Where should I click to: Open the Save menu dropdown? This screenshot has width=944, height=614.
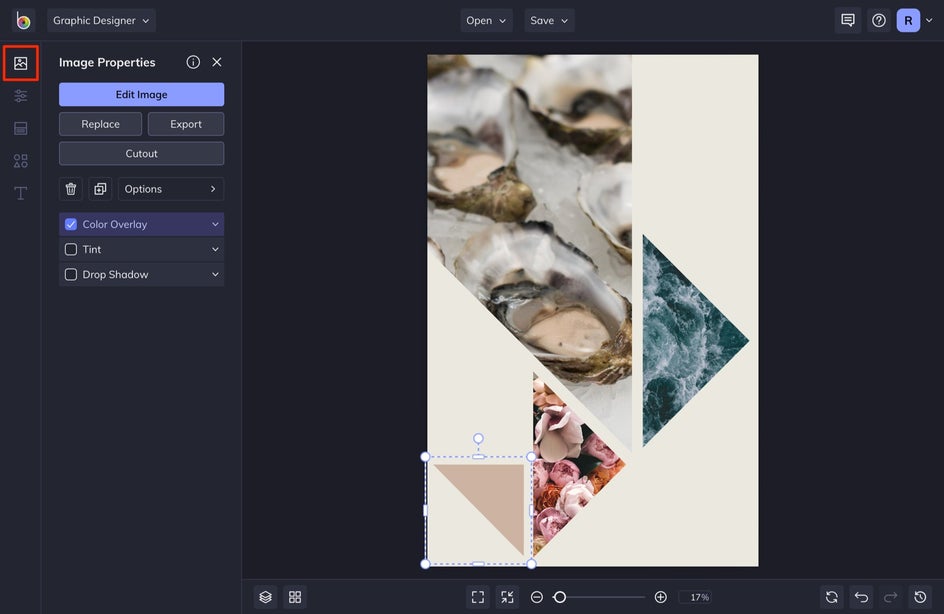pos(549,20)
